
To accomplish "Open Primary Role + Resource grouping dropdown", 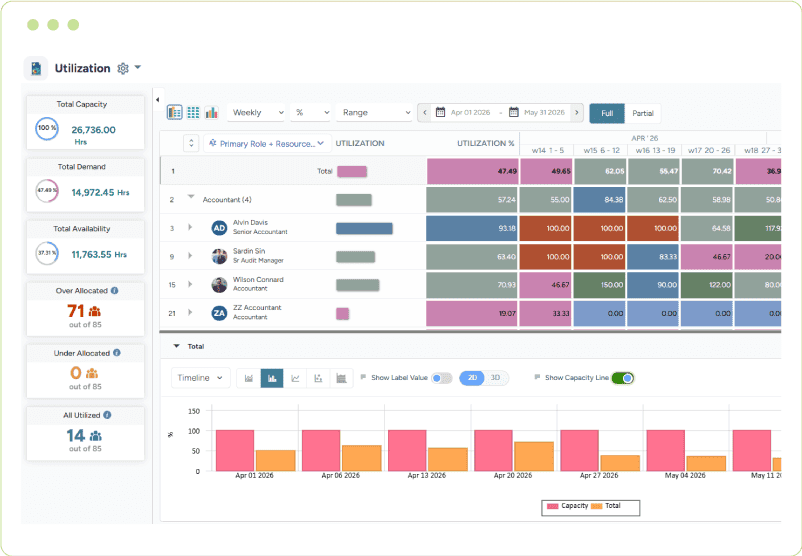I will coord(267,144).
